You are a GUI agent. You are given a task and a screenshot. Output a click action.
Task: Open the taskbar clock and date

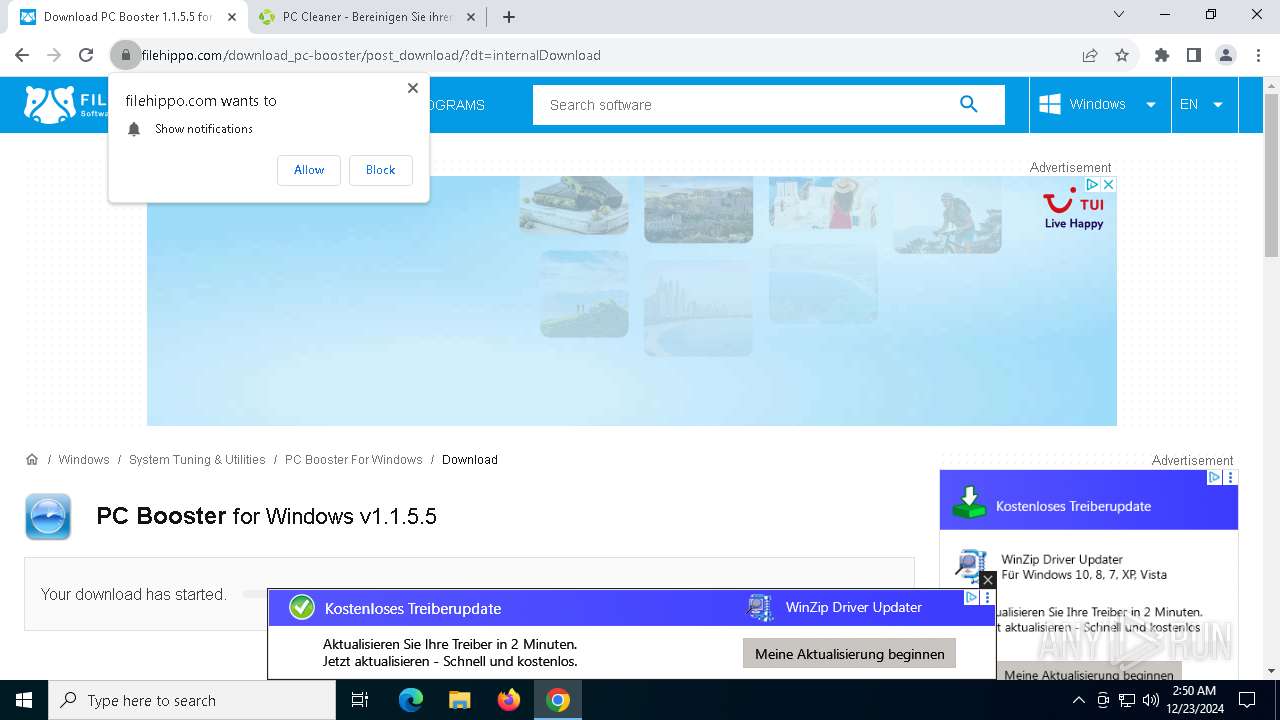click(1194, 700)
